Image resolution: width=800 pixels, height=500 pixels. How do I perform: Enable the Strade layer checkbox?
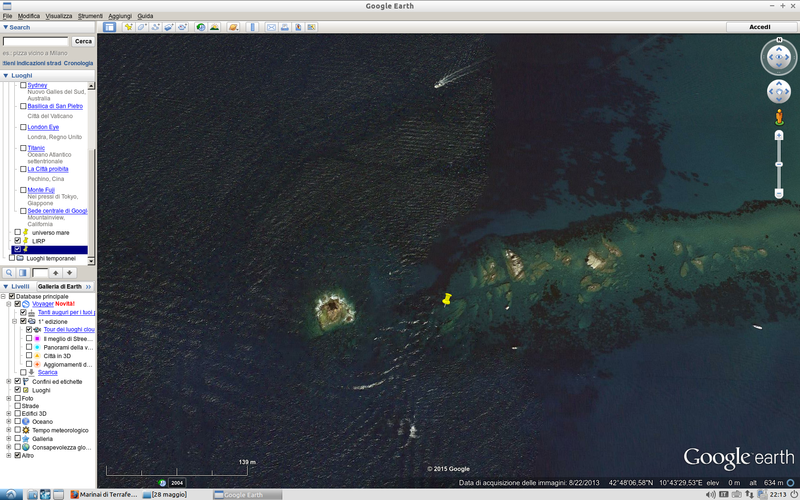[x=17, y=406]
